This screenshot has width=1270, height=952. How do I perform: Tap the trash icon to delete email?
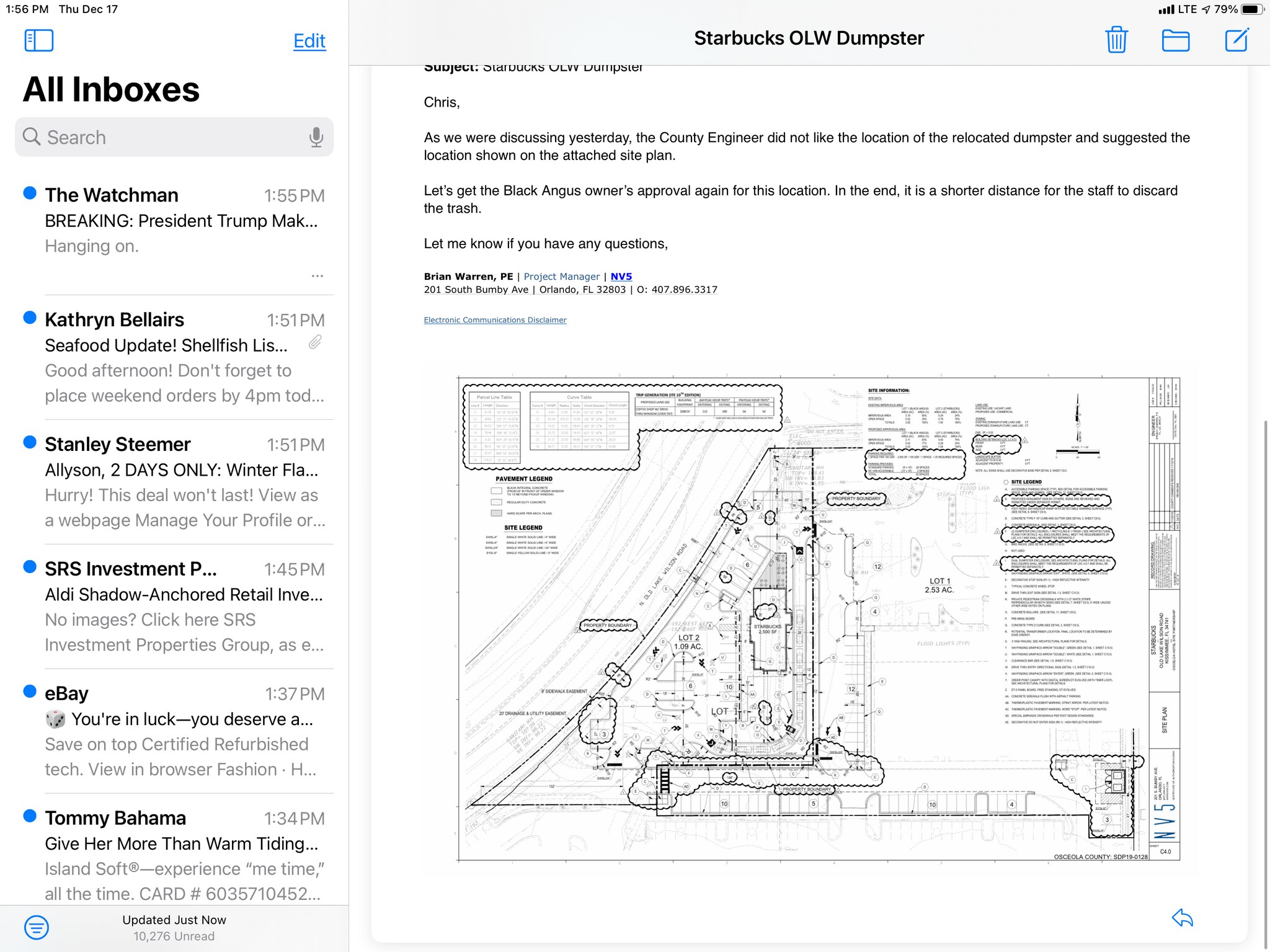pyautogui.click(x=1116, y=40)
